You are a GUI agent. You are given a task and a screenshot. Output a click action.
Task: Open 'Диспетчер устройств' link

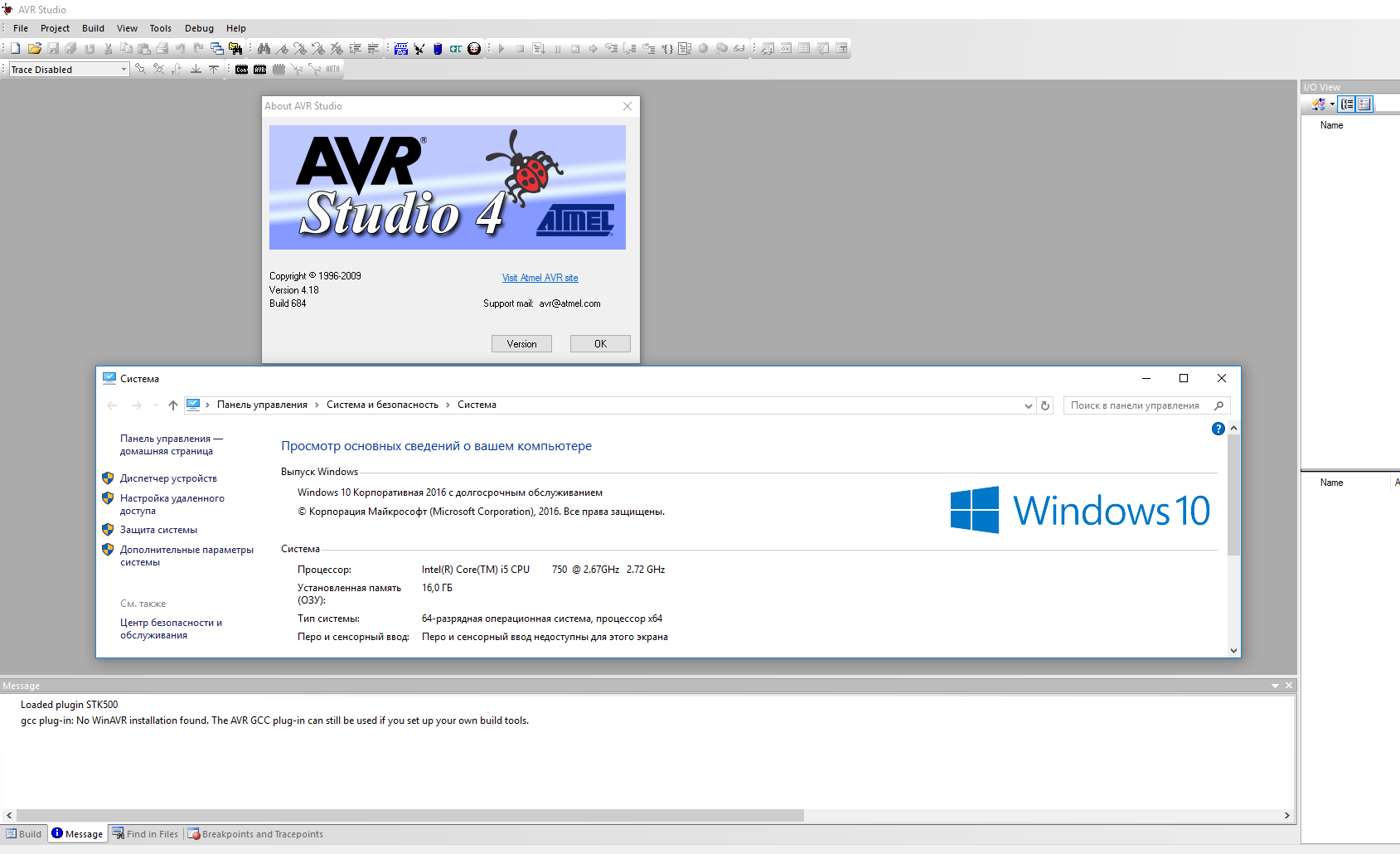[168, 478]
